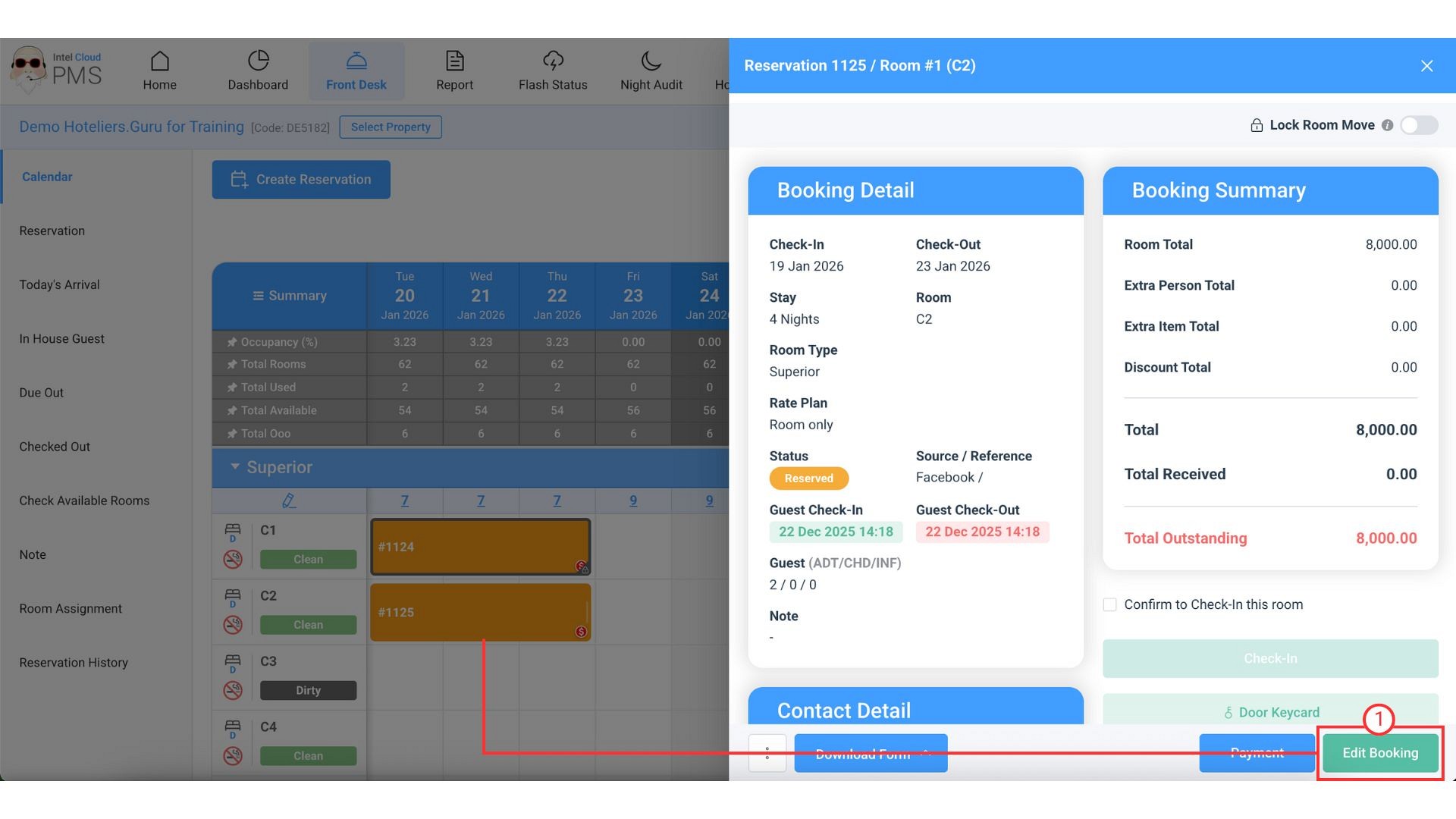Open the Dashboard pie chart icon
Viewport: 1456px width, 819px height.
pos(258,61)
